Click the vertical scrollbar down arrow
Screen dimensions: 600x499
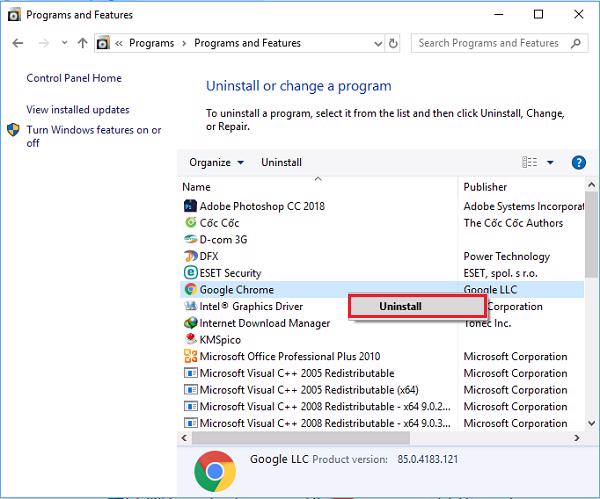[592, 423]
